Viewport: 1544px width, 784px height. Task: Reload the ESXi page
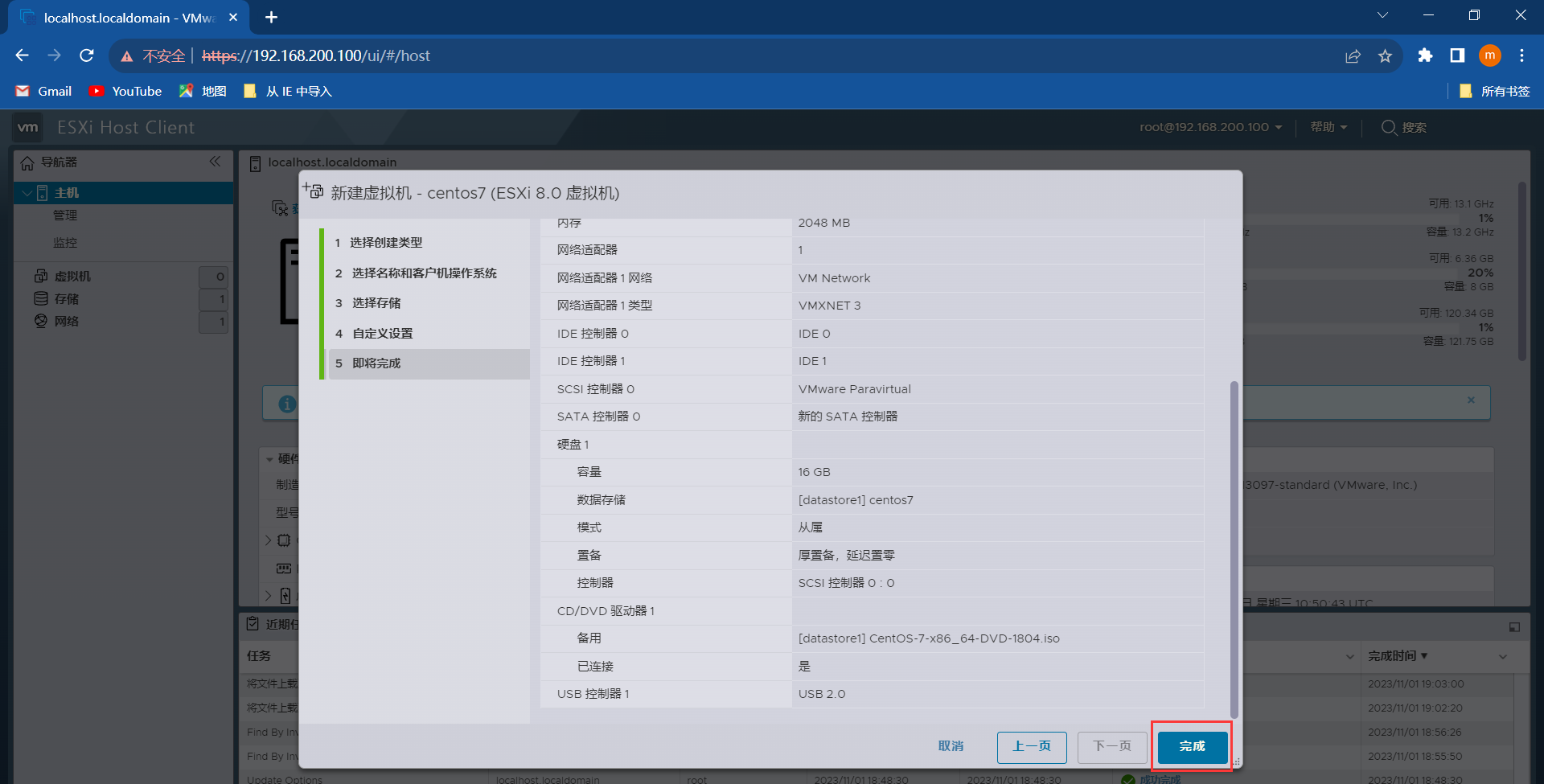pos(87,55)
